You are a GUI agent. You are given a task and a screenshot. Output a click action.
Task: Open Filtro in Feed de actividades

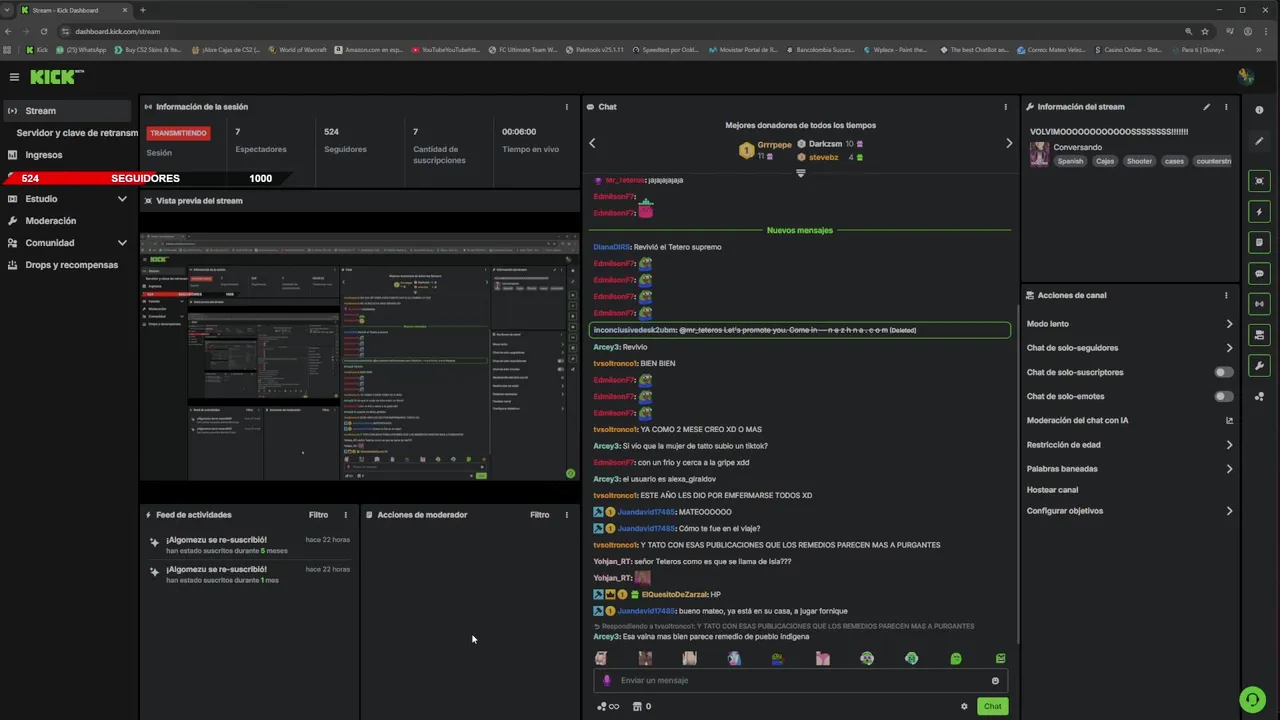coord(318,515)
